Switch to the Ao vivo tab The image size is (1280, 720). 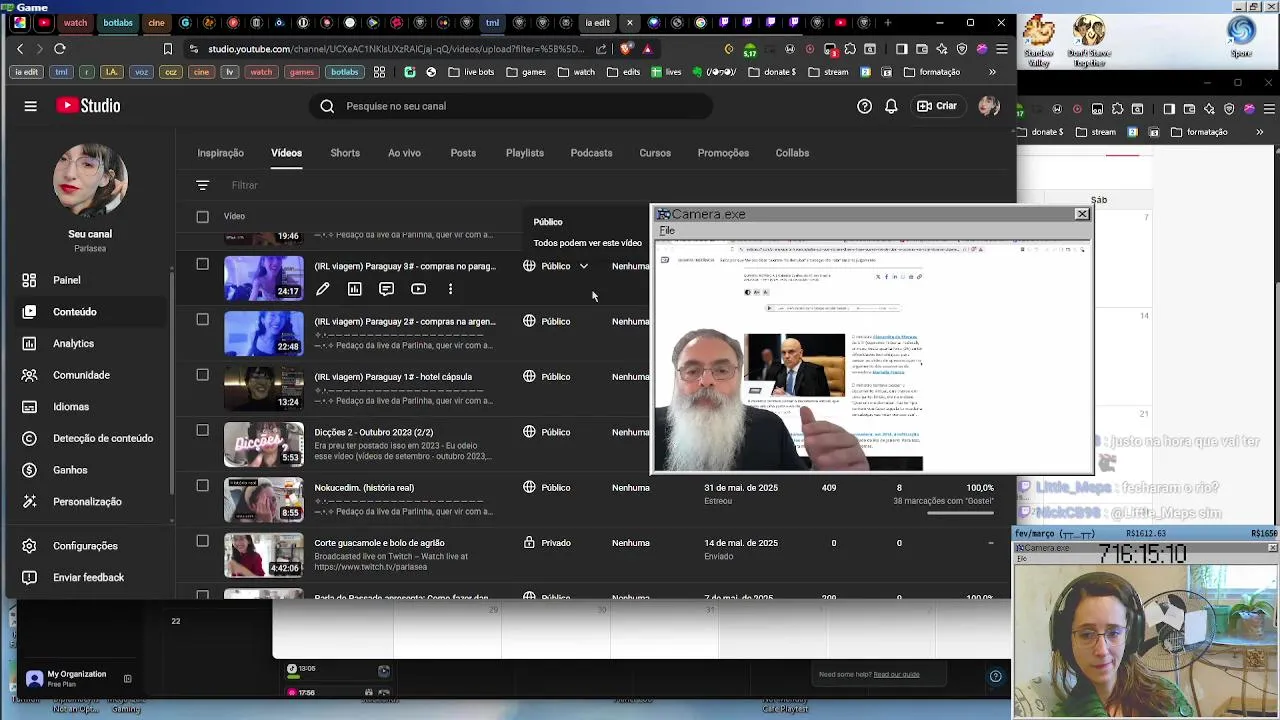tap(404, 153)
